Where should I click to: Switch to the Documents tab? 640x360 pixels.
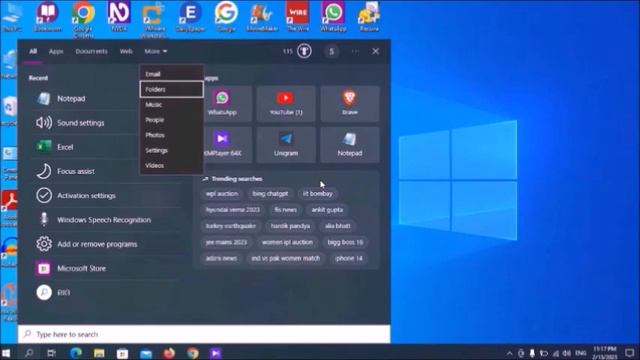[91, 51]
